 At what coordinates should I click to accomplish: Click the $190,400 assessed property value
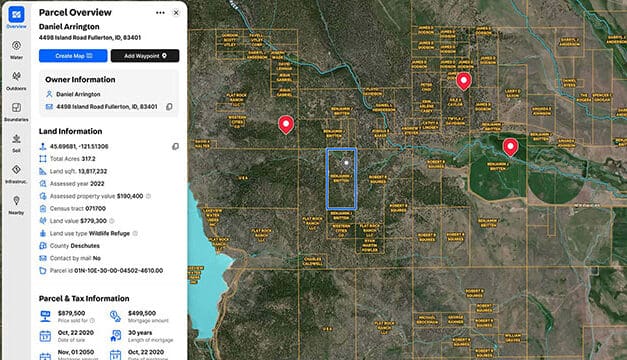130,196
